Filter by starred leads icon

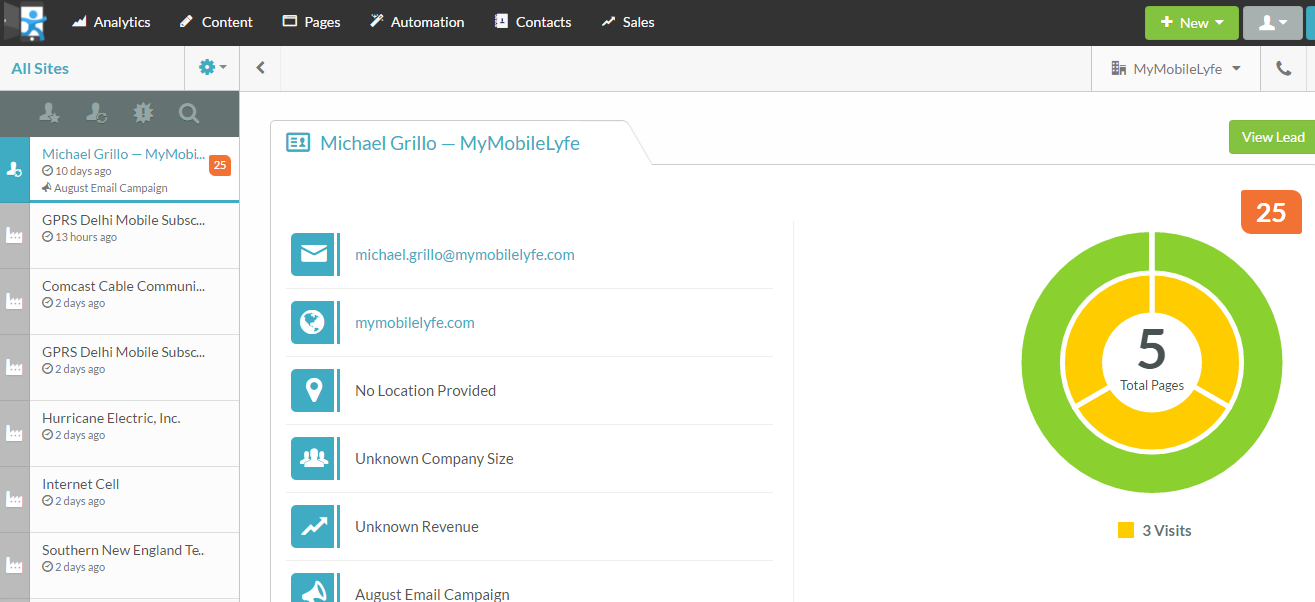(50, 113)
